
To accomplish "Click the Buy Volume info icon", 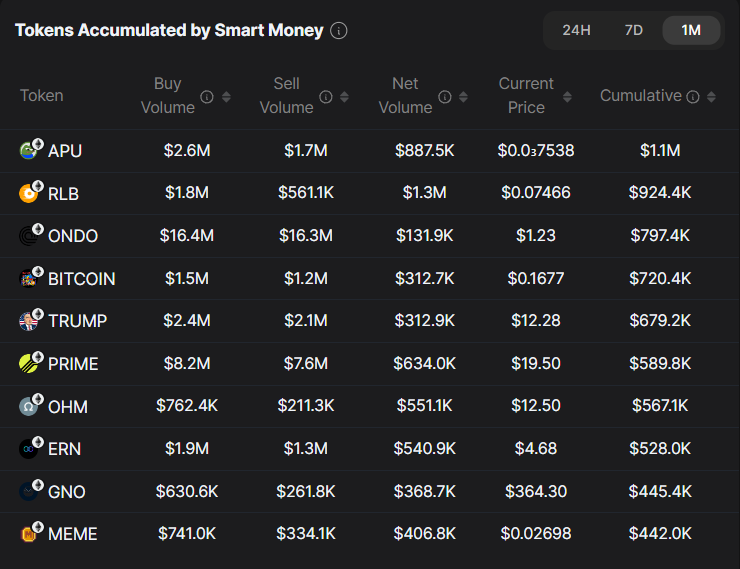I will point(207,97).
